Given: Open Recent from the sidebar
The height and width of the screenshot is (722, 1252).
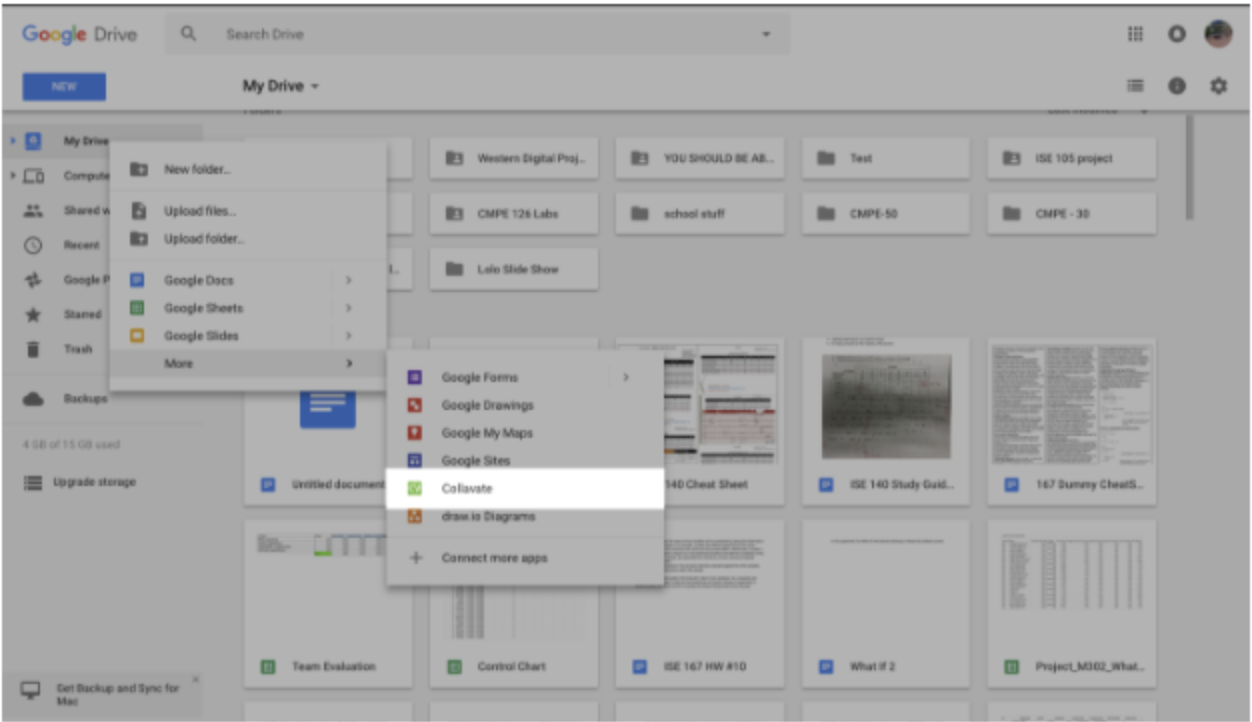Looking at the screenshot, I should coord(82,245).
